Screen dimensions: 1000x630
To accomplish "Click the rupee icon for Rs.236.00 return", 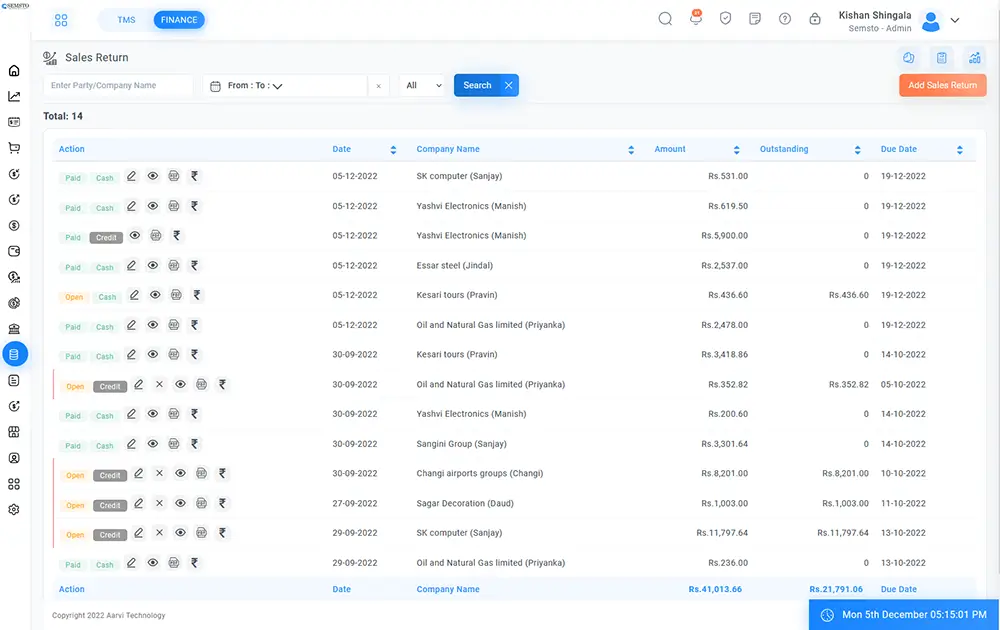I will pos(195,562).
